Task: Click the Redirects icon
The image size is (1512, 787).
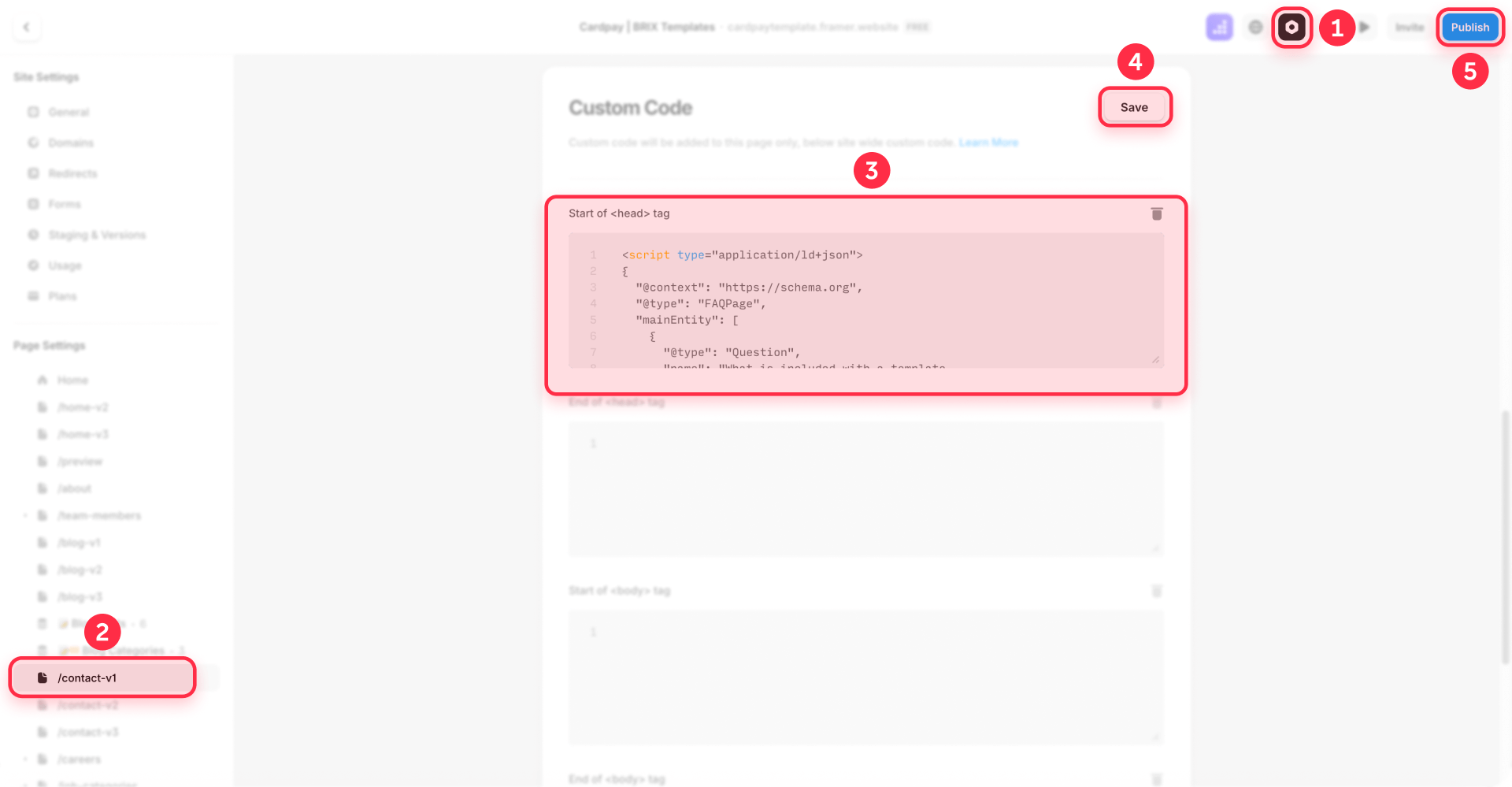Action: (33, 173)
